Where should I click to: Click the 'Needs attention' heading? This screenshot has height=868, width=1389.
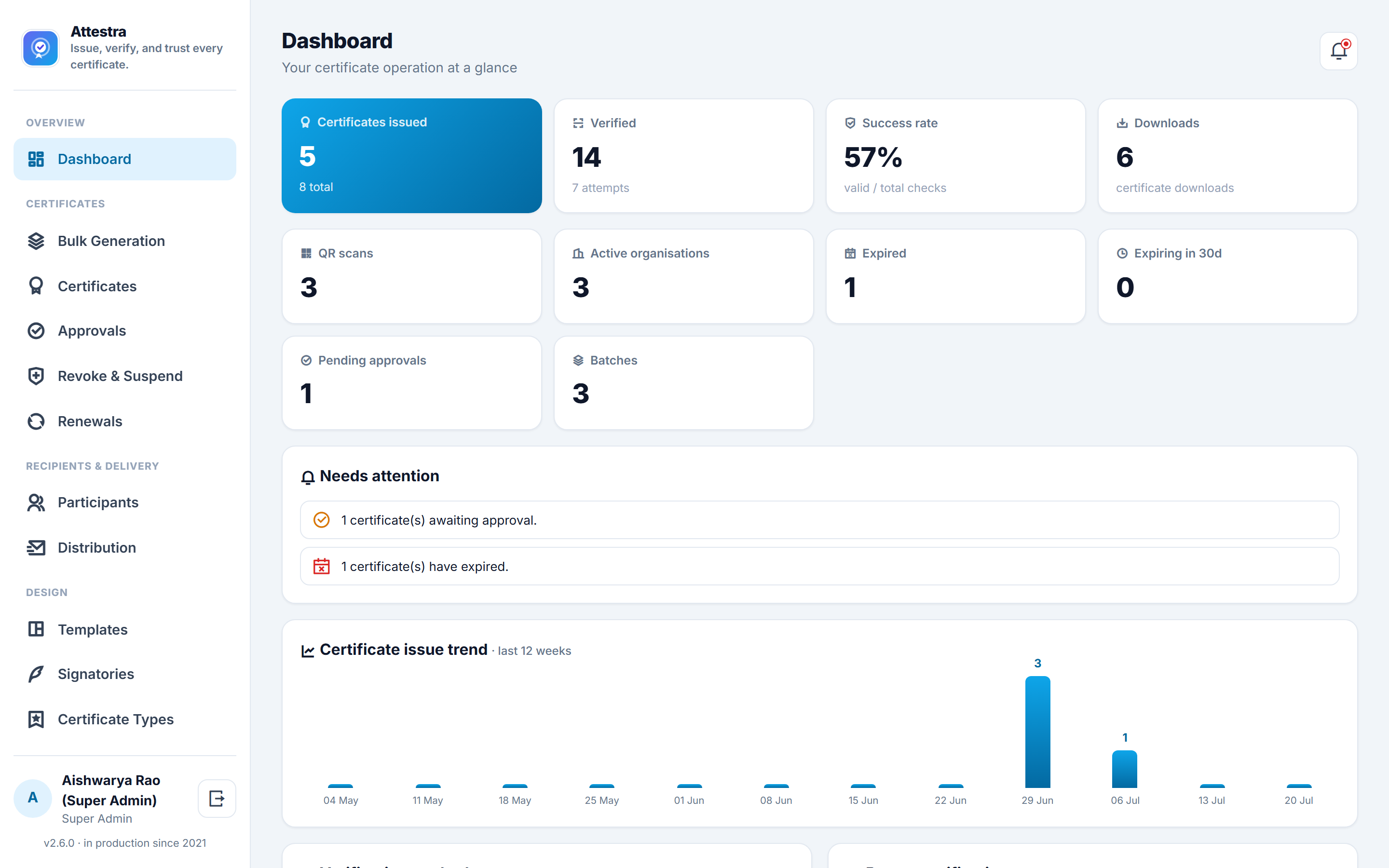tap(380, 476)
